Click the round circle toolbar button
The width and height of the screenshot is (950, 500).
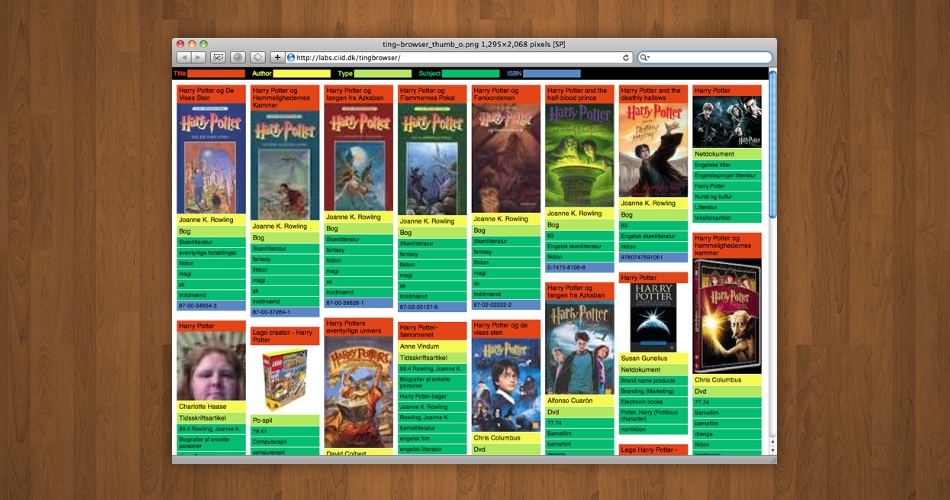point(238,57)
